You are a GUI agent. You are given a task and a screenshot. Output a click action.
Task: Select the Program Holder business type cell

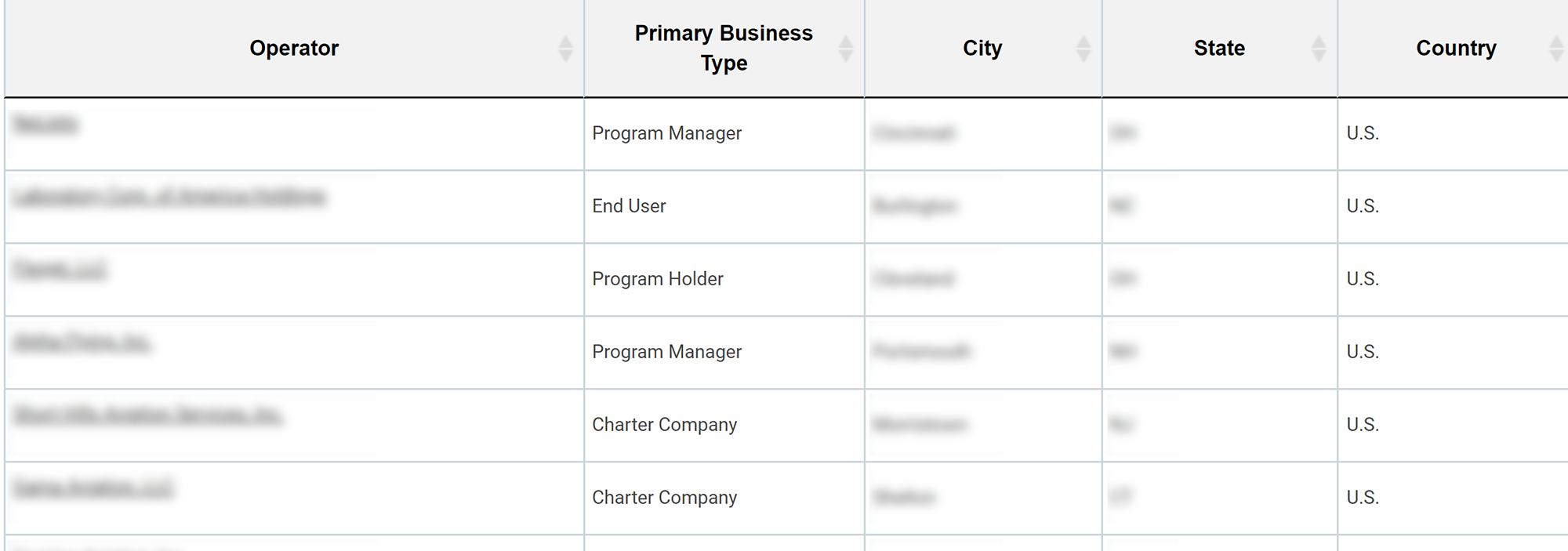tap(658, 279)
